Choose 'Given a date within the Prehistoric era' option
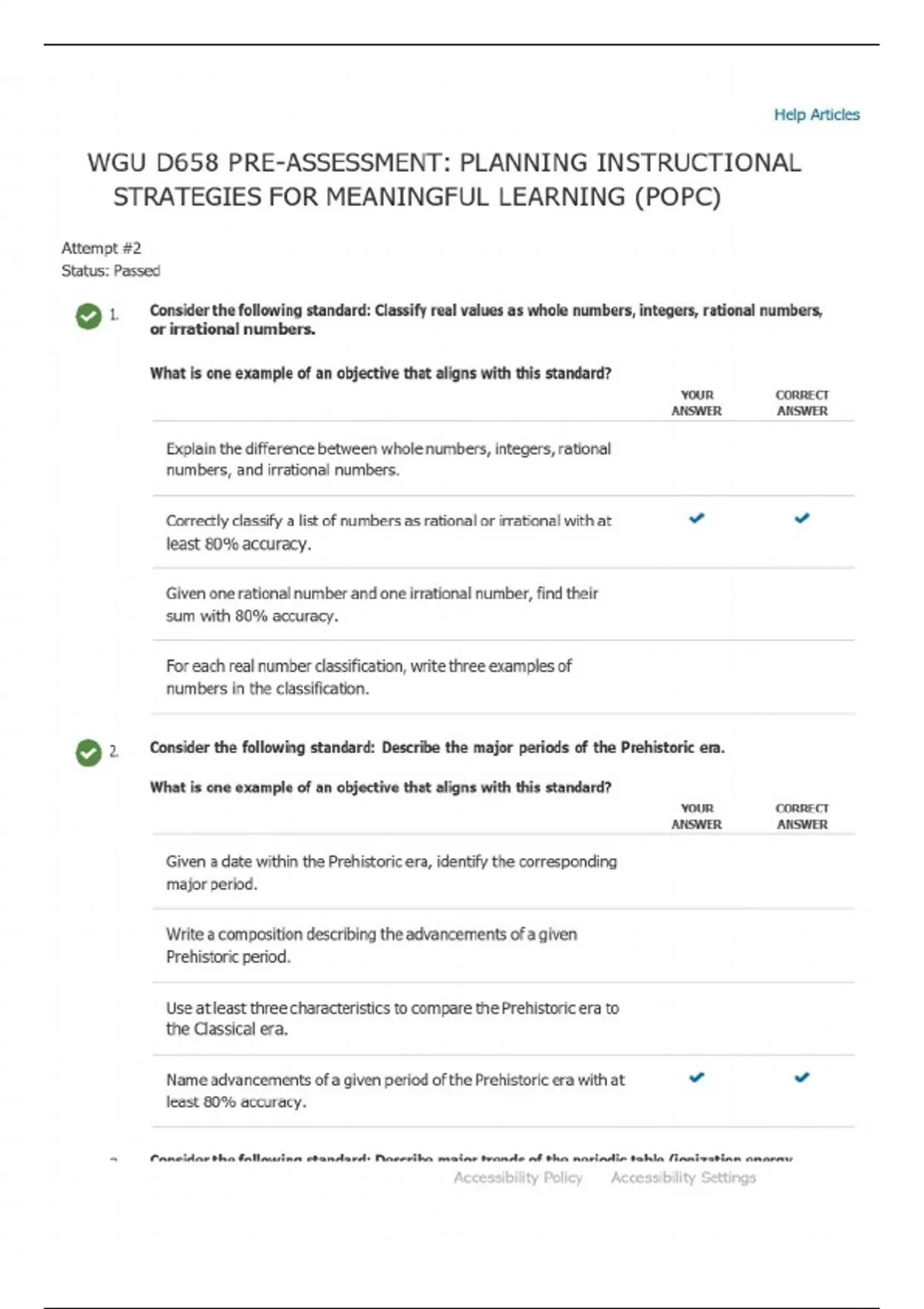 click(391, 872)
